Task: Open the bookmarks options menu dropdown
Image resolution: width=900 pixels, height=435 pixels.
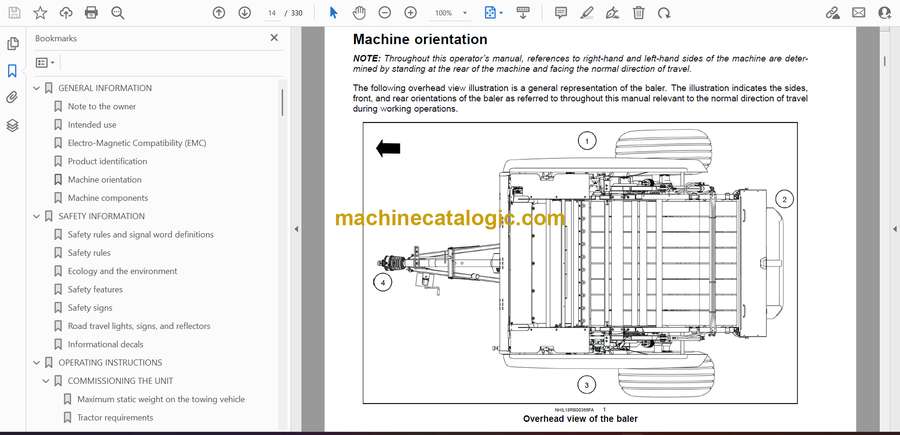Action: pos(45,62)
